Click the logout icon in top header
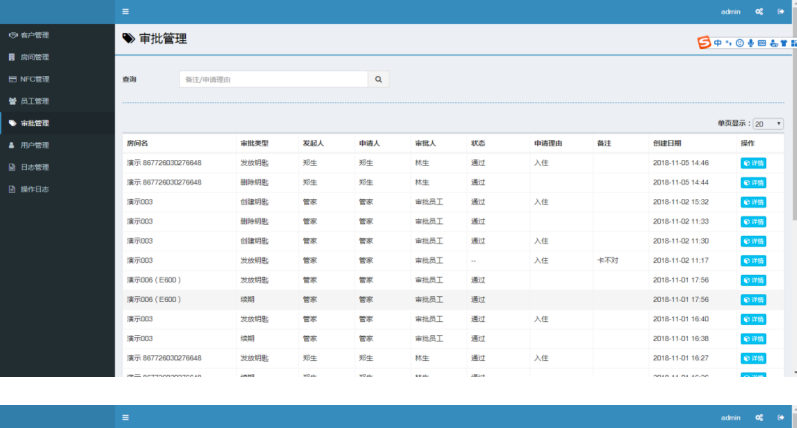The width and height of the screenshot is (797, 428). point(781,11)
